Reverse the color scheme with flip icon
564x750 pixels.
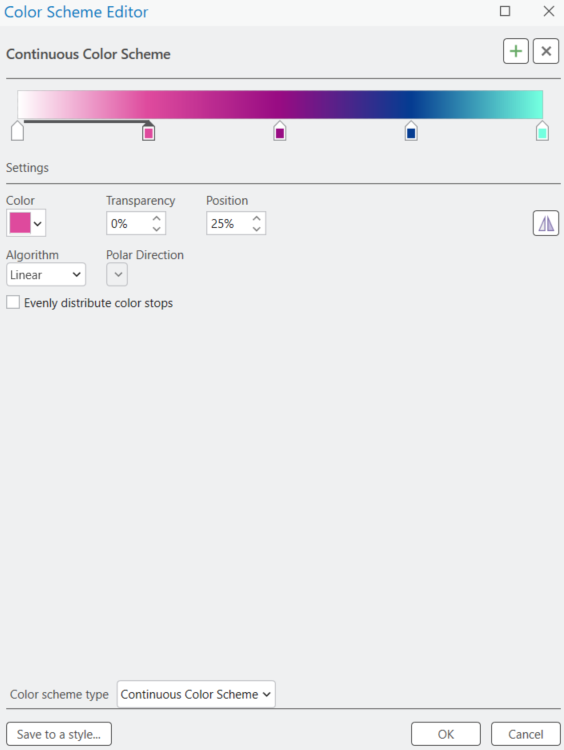546,223
